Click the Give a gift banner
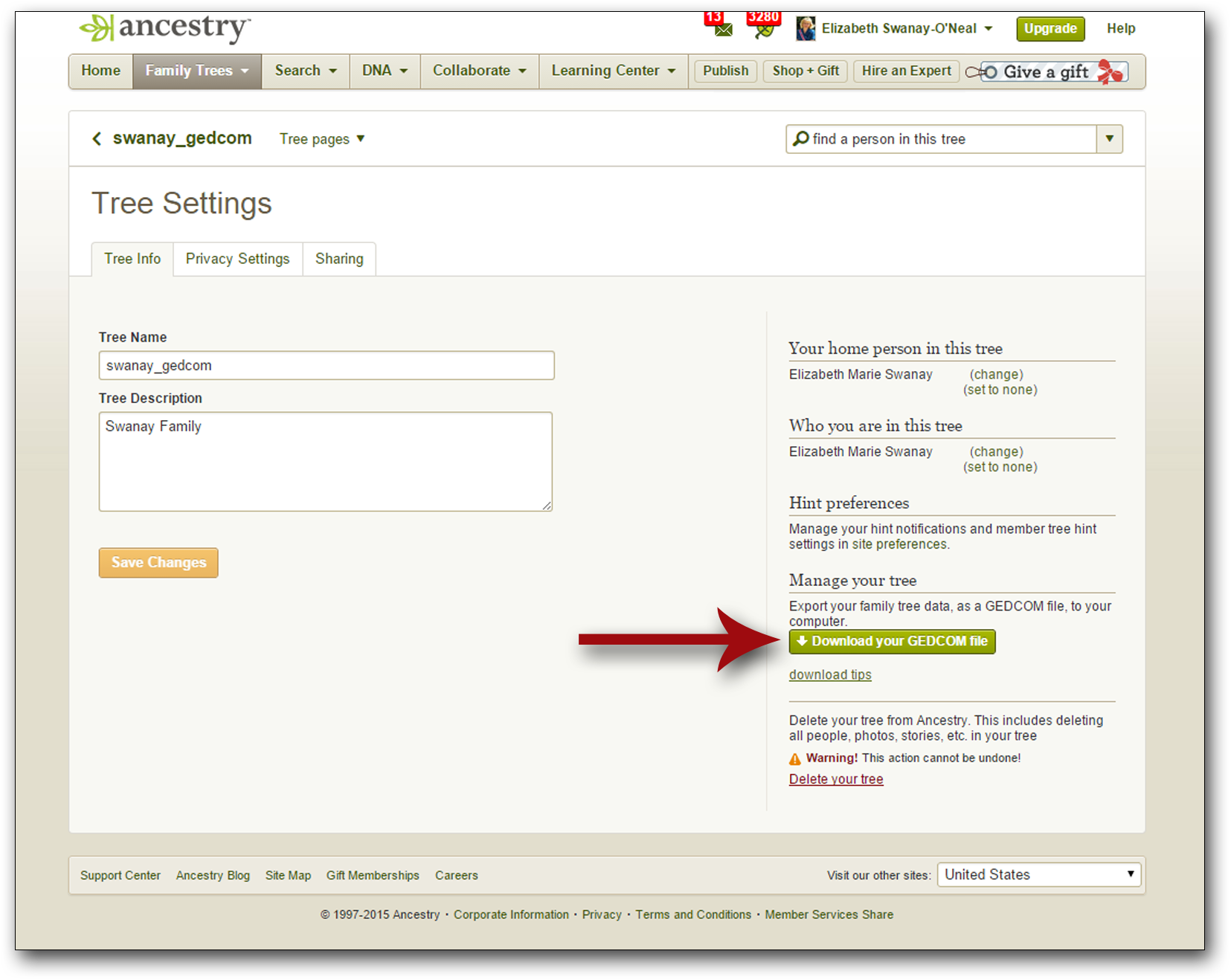This screenshot has width=1231, height=980. (x=1047, y=71)
